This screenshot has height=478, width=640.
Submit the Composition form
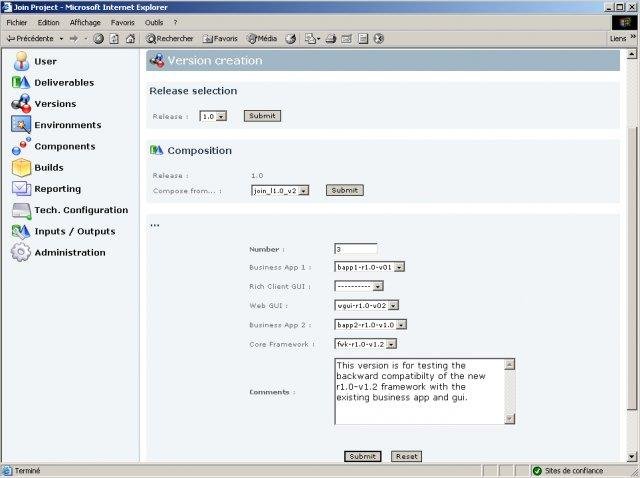click(345, 190)
